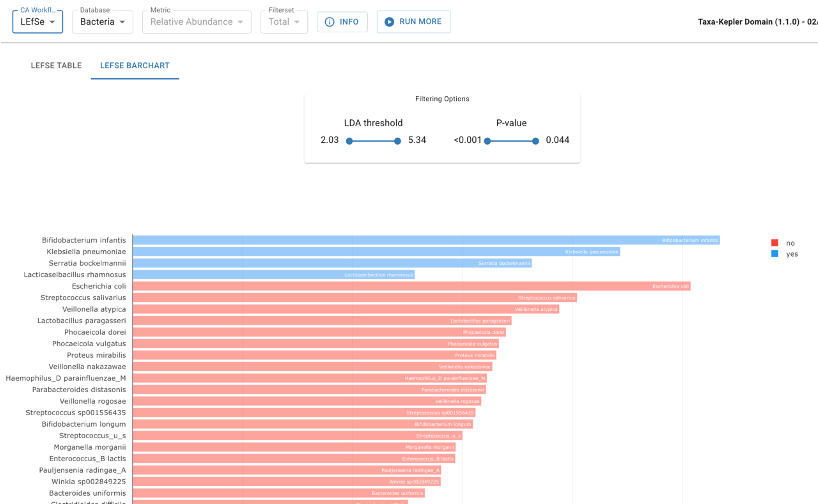Screen dimensions: 818x504
Task: Open the CA Workflow LEfSe dropdown
Action: click(x=37, y=22)
